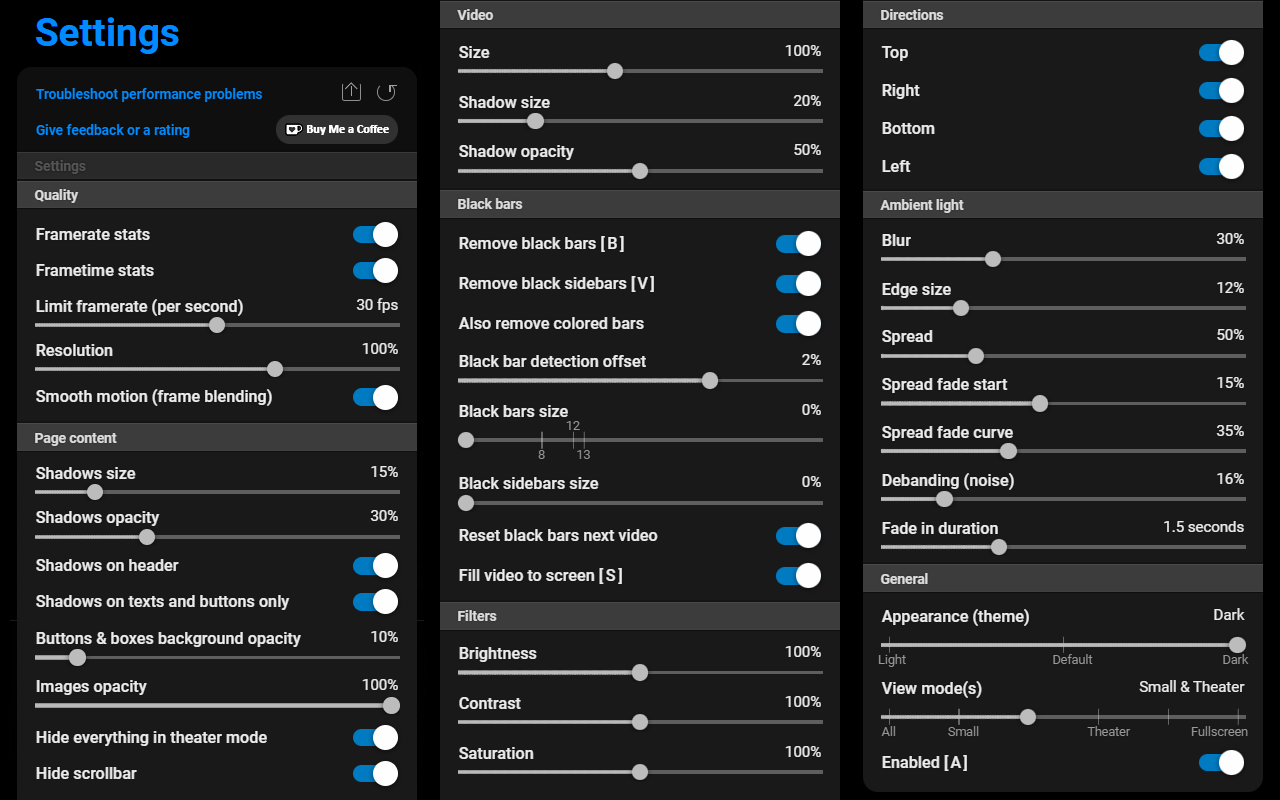Open Troubleshoot performance problems link
The width and height of the screenshot is (1280, 800).
coord(148,93)
